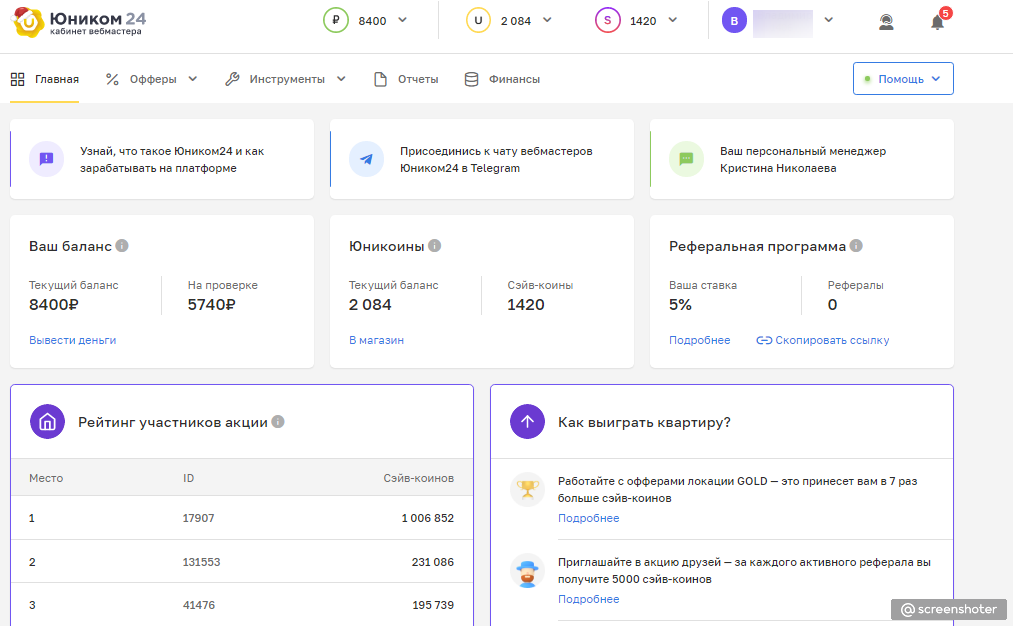Screen dimensions: 1013x626
Task: Open the Офферы menu
Action: coord(151,79)
